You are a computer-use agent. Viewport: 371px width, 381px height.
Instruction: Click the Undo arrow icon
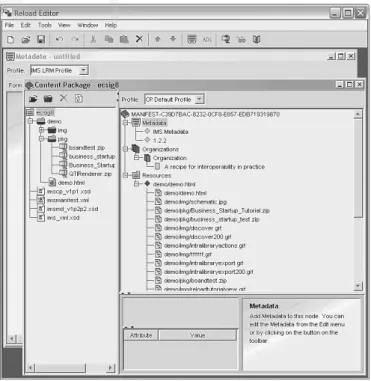(59, 40)
